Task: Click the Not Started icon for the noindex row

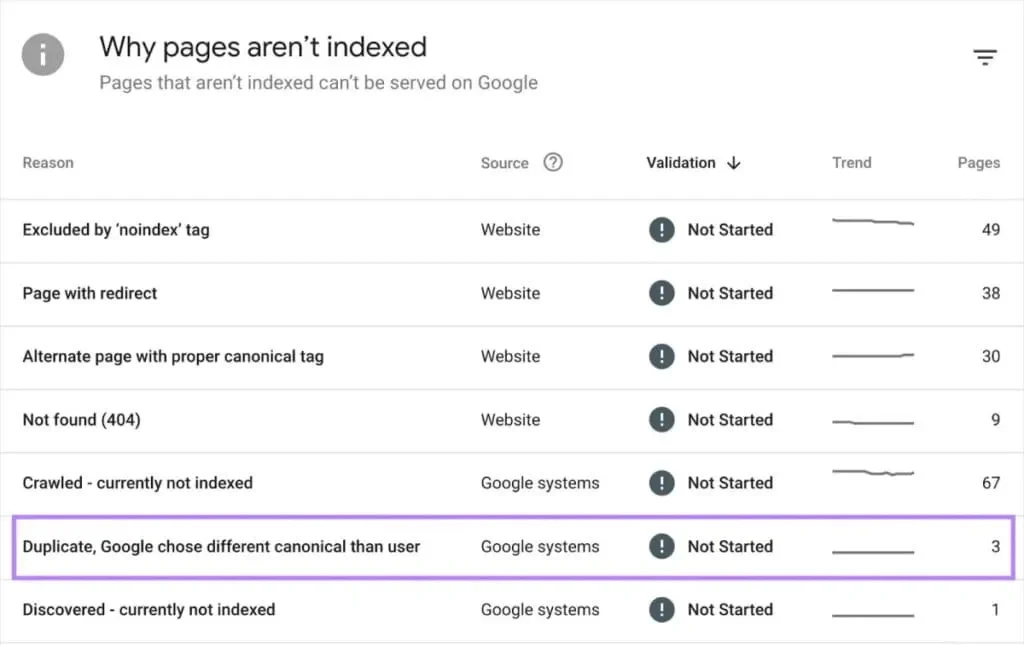Action: coord(662,229)
